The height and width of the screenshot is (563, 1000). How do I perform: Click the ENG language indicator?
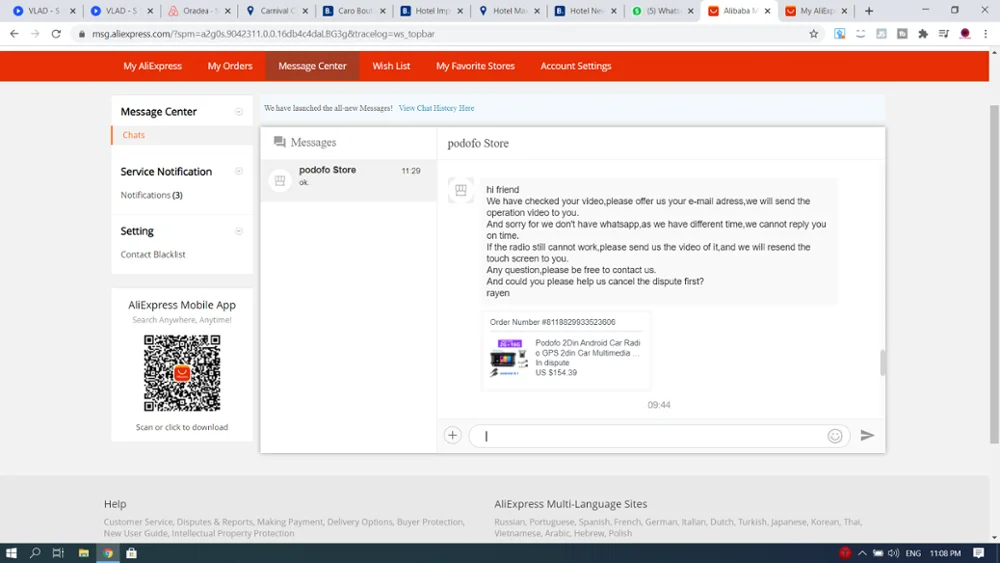click(x=913, y=553)
